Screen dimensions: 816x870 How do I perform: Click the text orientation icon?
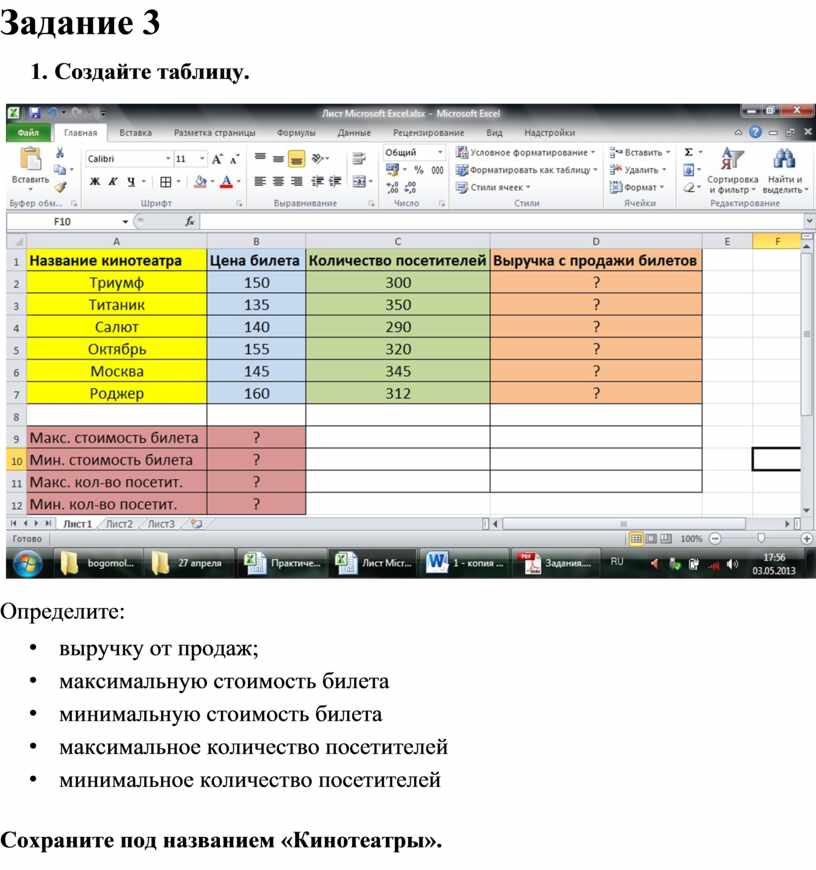click(318, 159)
